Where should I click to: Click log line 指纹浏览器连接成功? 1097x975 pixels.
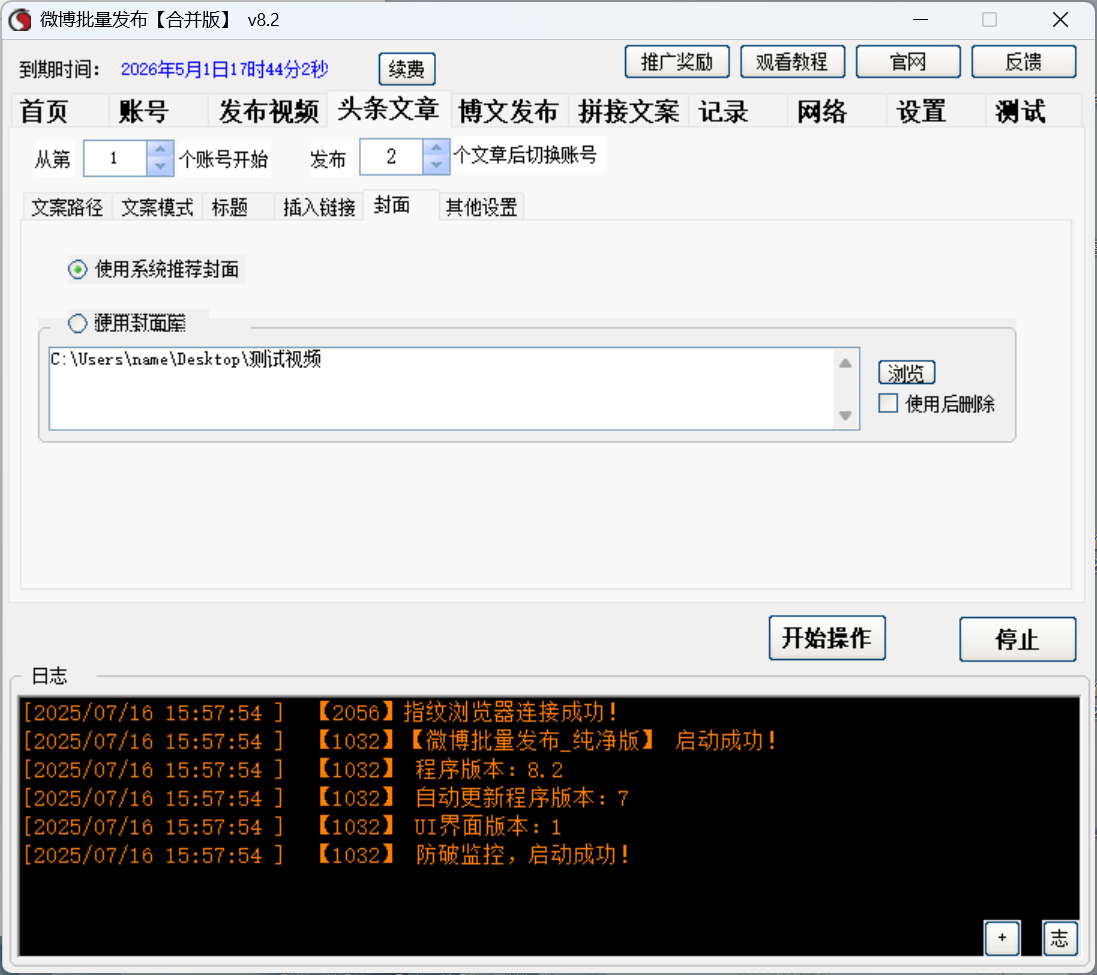pyautogui.click(x=322, y=713)
